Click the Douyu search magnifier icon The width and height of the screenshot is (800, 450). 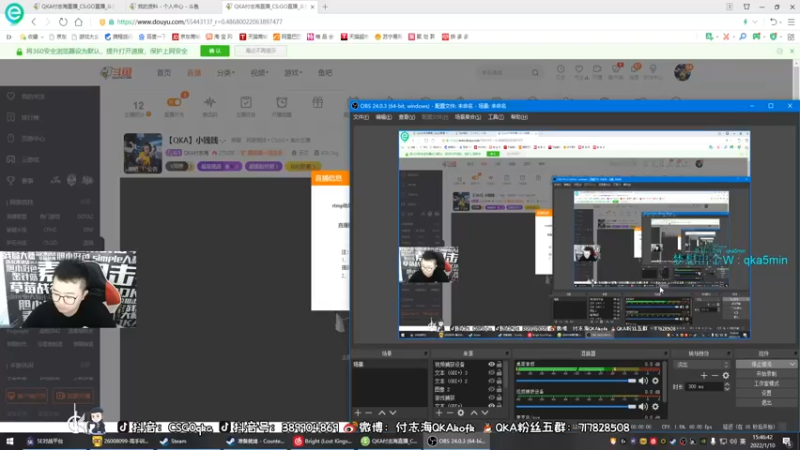point(535,73)
